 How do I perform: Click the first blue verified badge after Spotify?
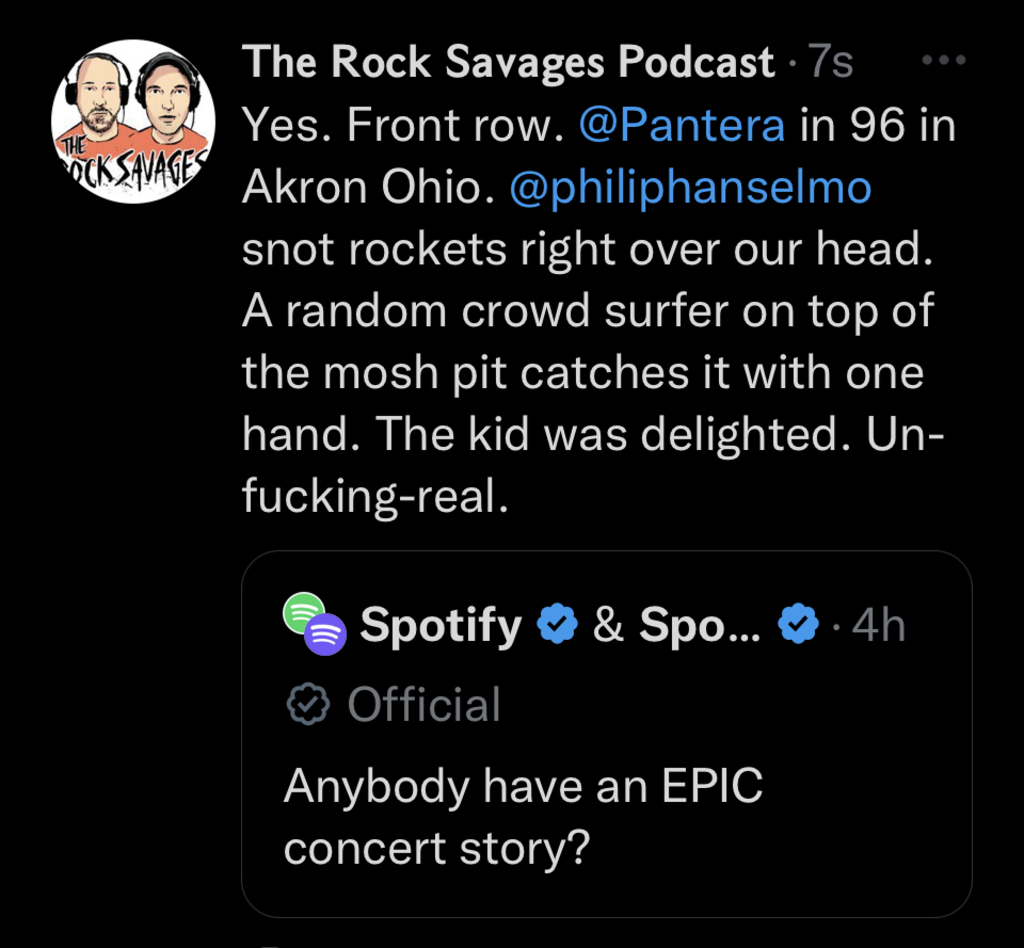558,626
